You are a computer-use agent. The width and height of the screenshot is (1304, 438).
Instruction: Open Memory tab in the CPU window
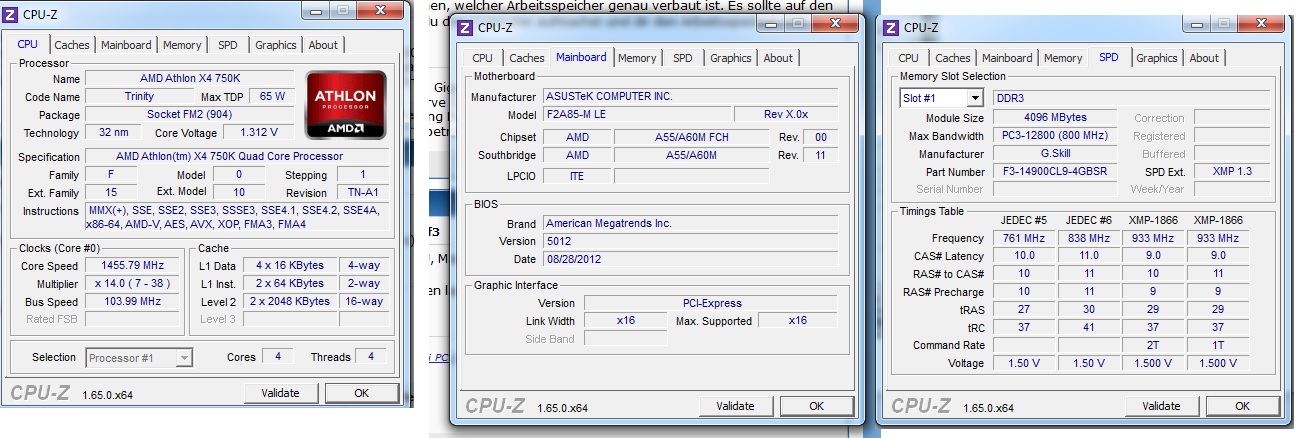click(182, 45)
